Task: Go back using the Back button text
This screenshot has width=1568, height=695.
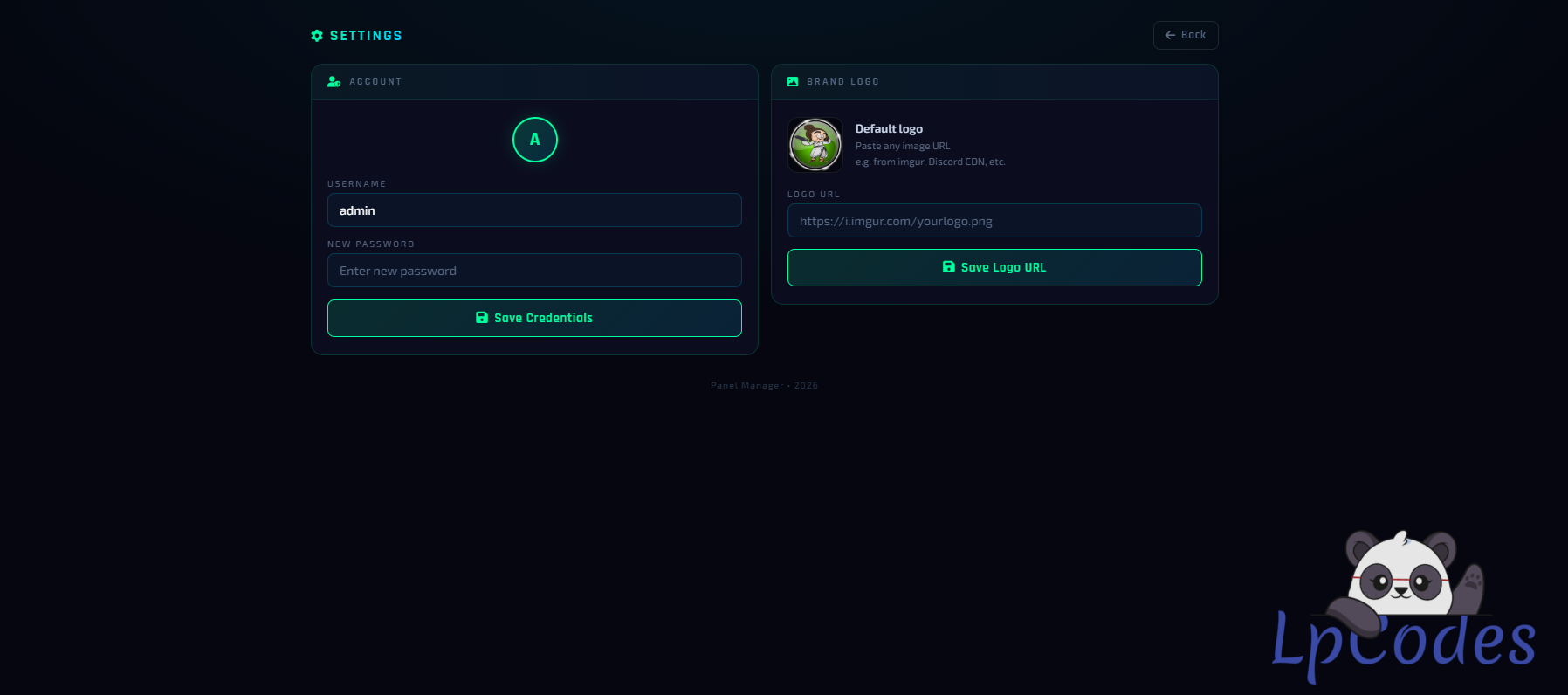Action: coord(1193,35)
